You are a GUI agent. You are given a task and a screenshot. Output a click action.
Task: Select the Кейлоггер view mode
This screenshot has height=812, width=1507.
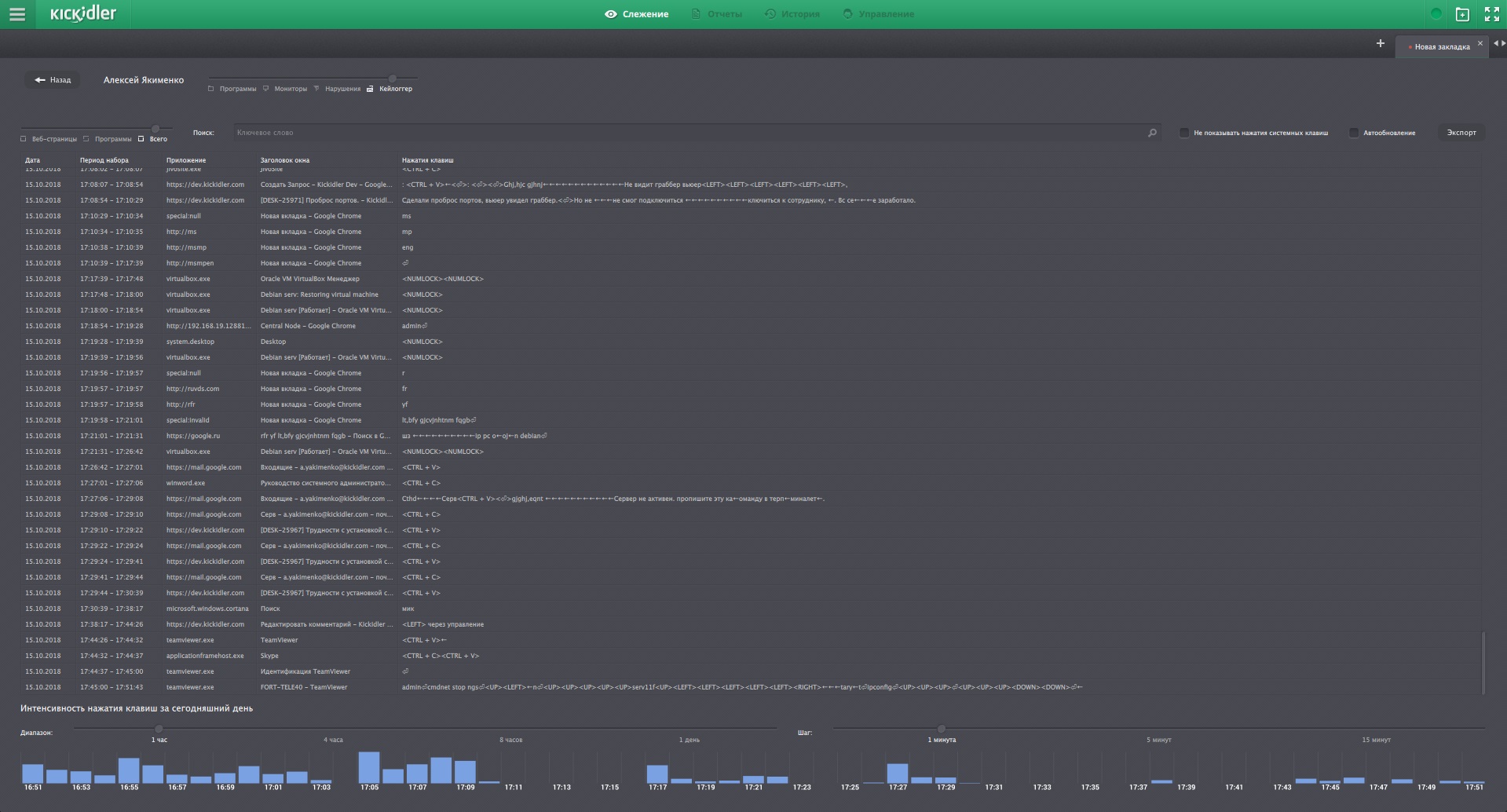pos(390,89)
